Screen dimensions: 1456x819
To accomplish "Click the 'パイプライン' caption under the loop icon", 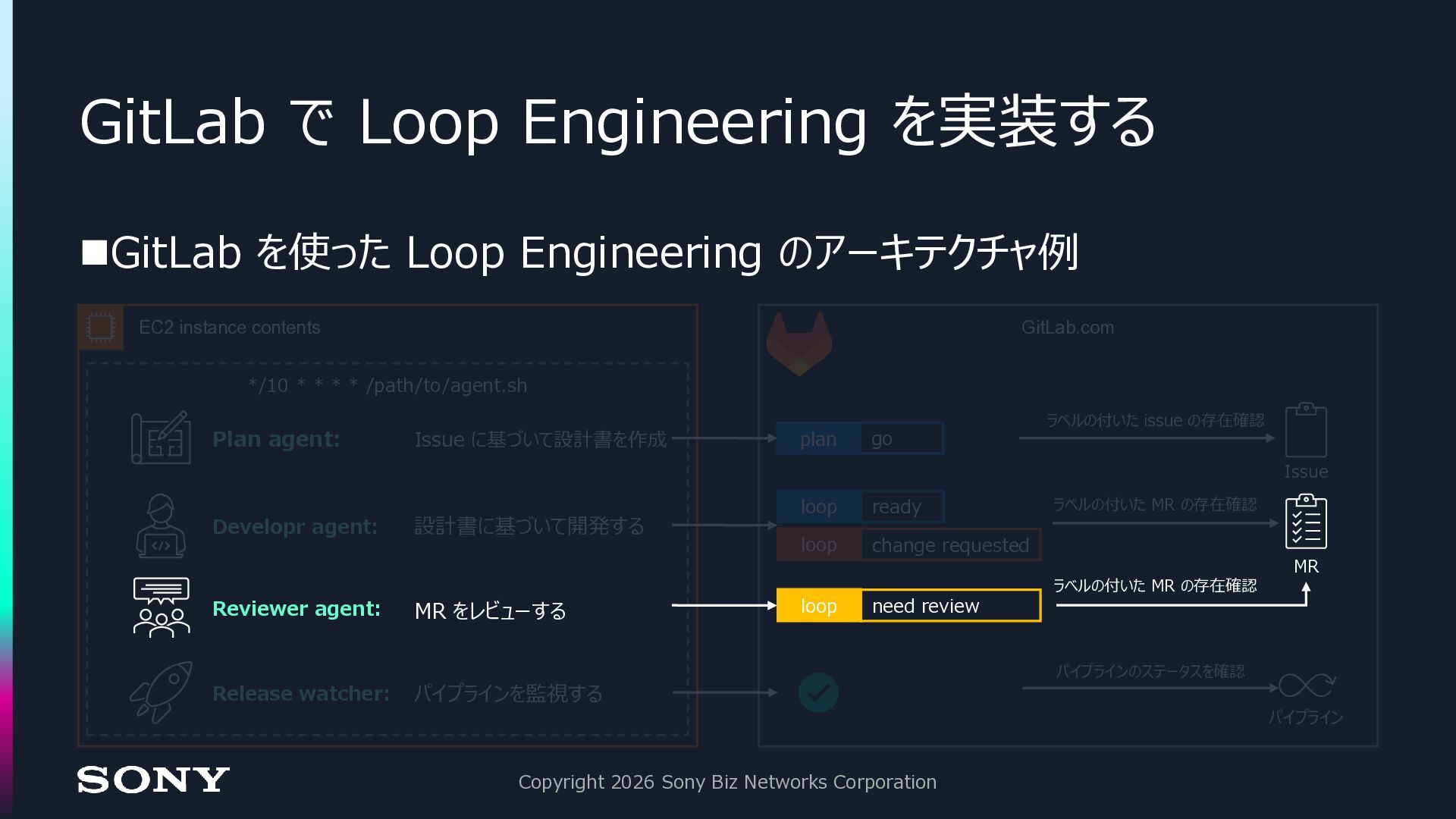I will pos(1306,717).
